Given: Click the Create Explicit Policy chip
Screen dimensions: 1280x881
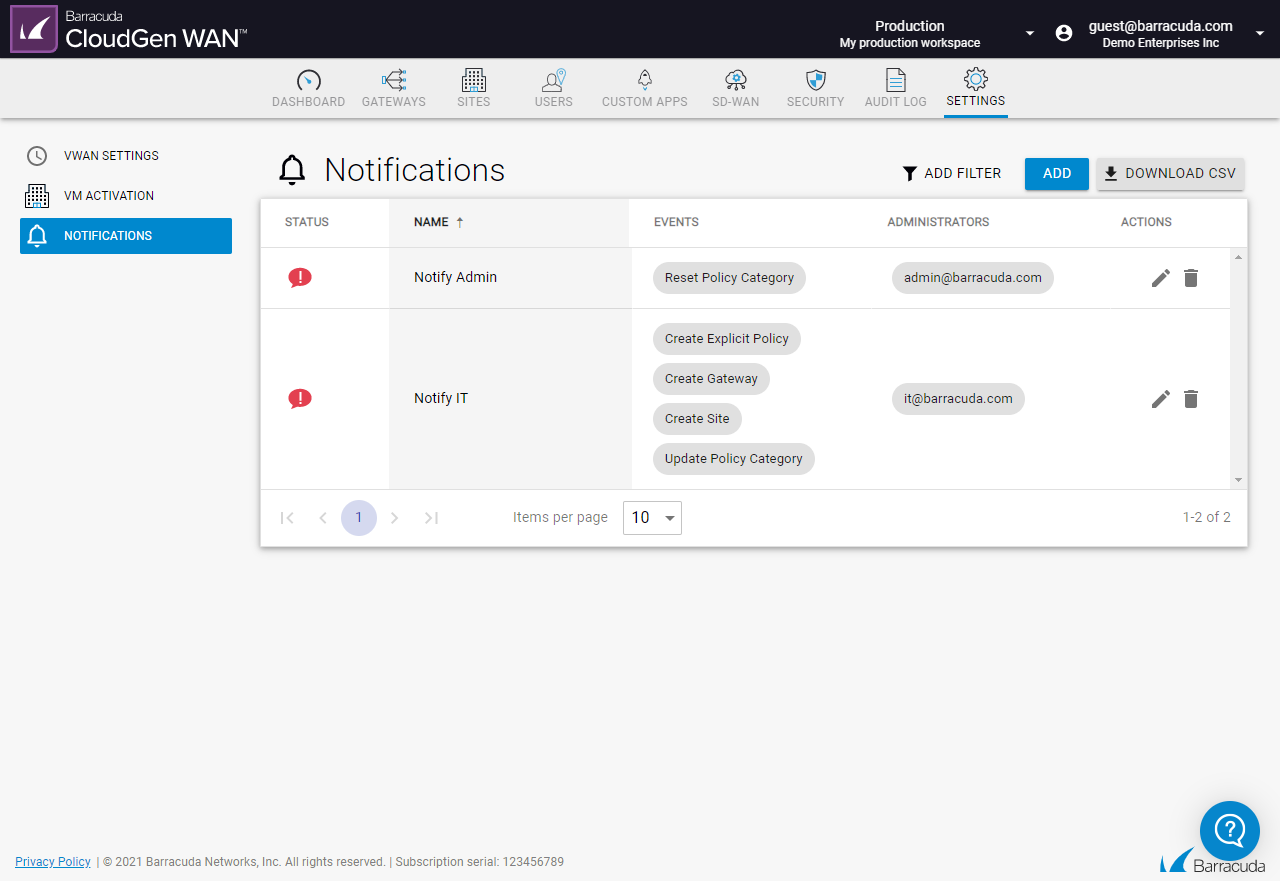Looking at the screenshot, I should click(x=727, y=339).
